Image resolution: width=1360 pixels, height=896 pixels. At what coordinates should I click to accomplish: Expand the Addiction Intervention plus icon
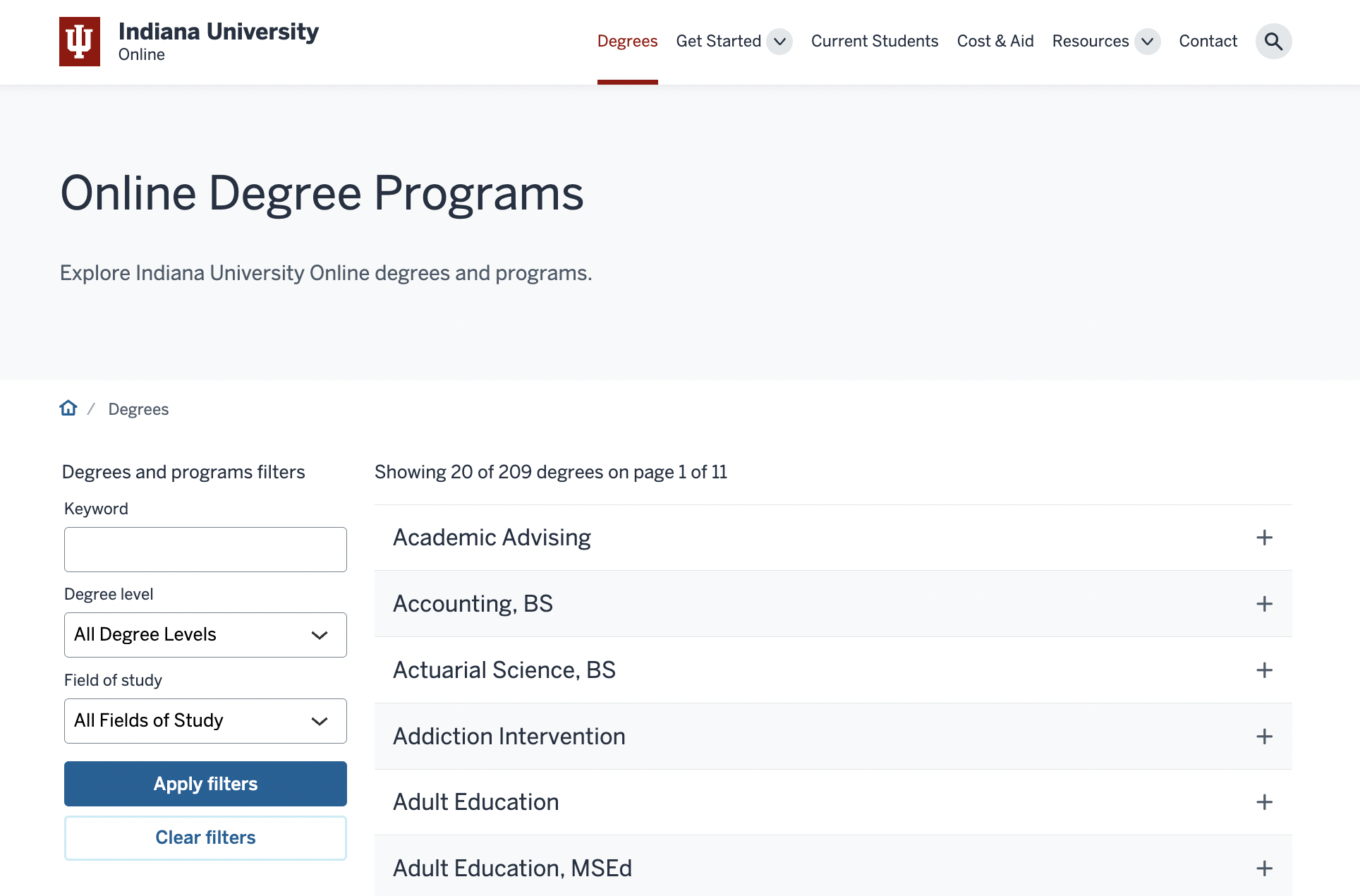1264,737
